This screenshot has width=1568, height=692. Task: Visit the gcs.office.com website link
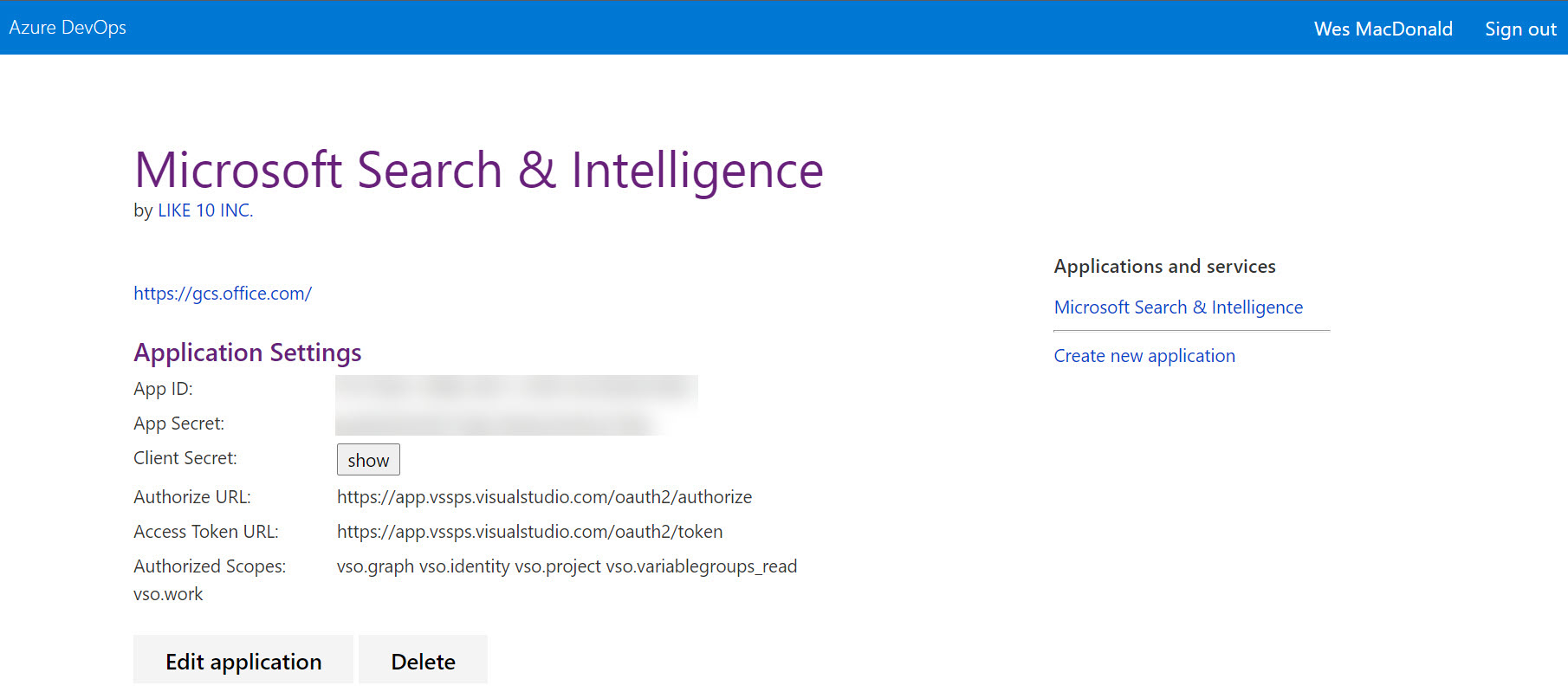pyautogui.click(x=223, y=294)
